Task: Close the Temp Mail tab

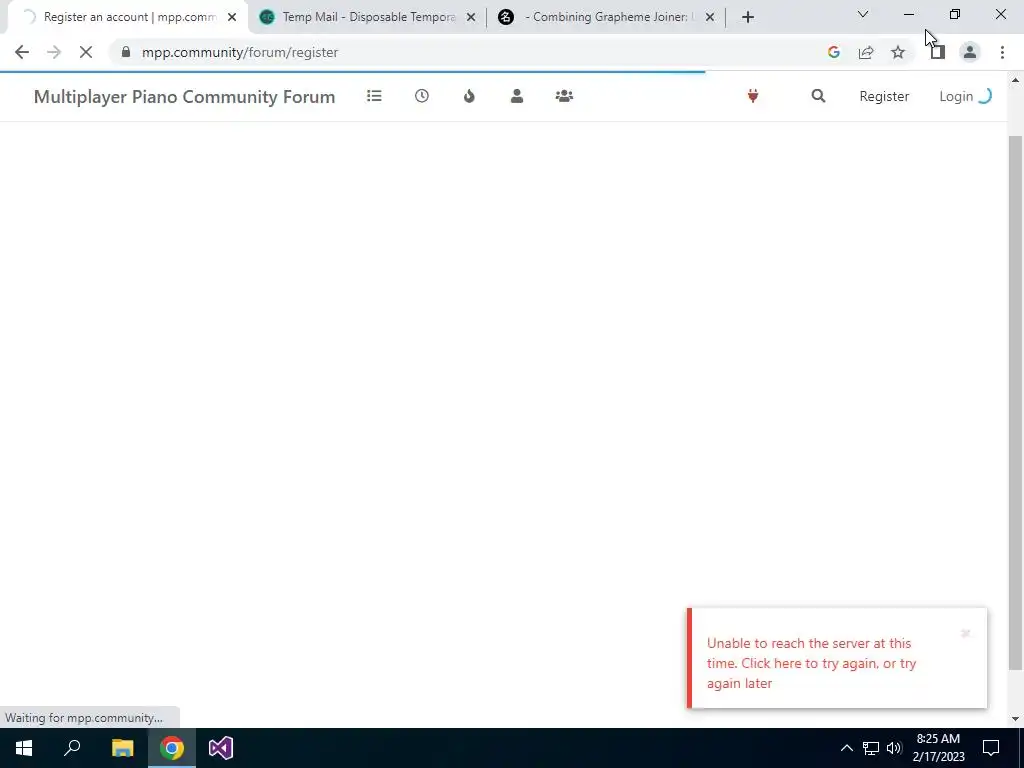Action: [x=471, y=17]
